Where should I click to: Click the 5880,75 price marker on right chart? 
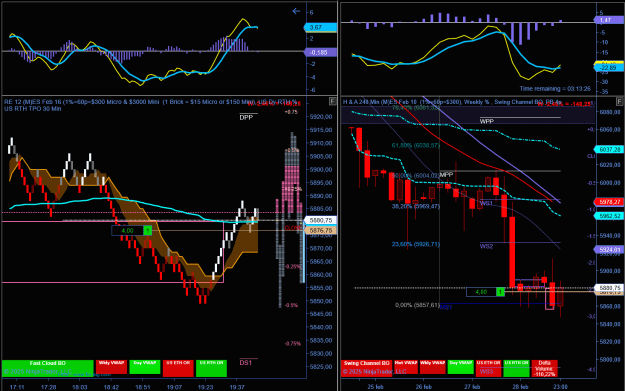609,287
